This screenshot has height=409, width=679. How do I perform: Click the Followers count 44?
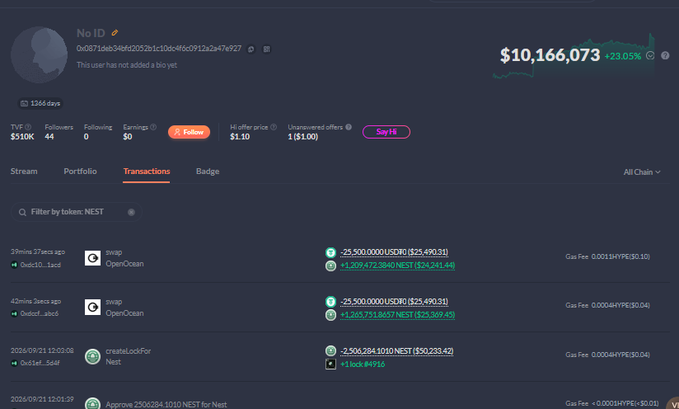tap(49, 137)
